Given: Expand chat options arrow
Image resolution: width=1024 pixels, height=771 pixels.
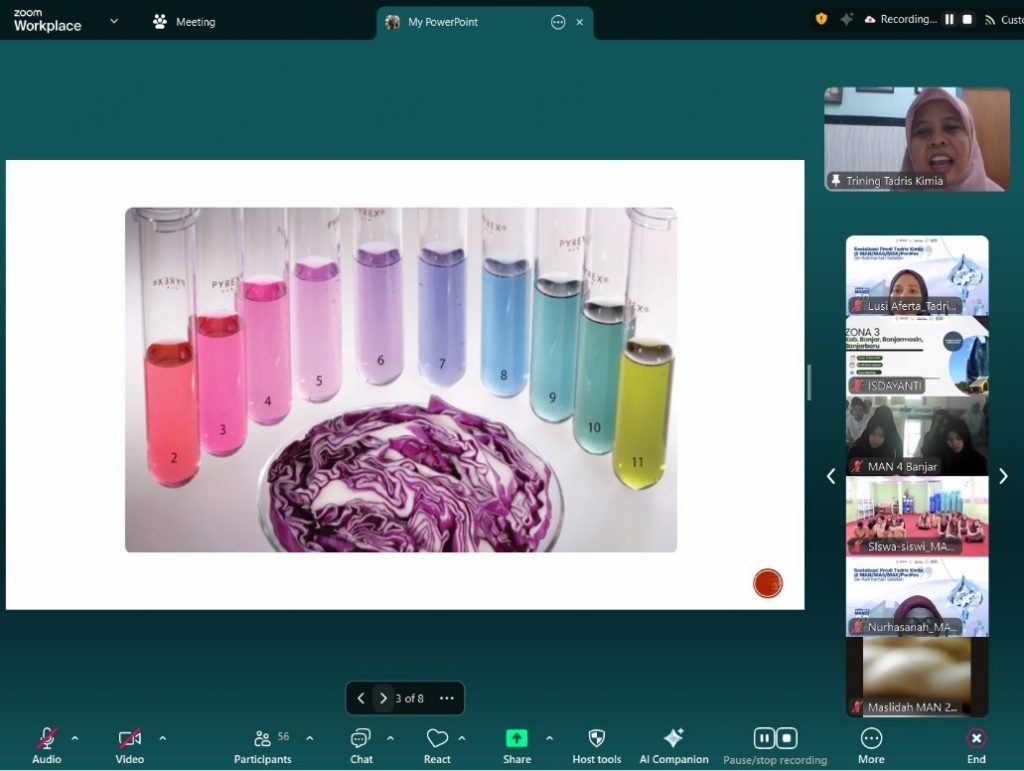Looking at the screenshot, I should (x=390, y=738).
